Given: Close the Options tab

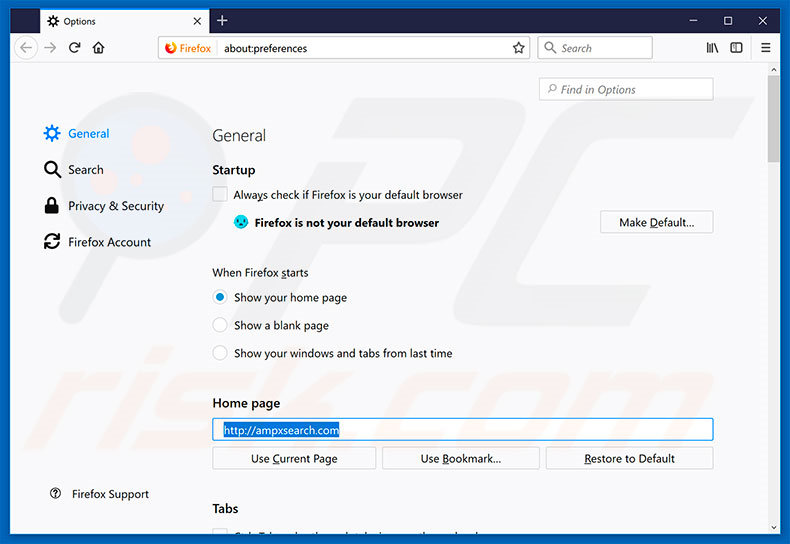Looking at the screenshot, I should click(x=197, y=21).
